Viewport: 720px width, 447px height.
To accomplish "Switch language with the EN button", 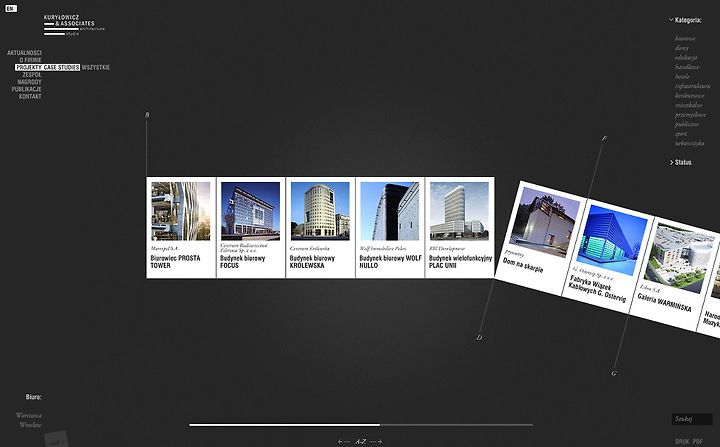I will 11,8.
